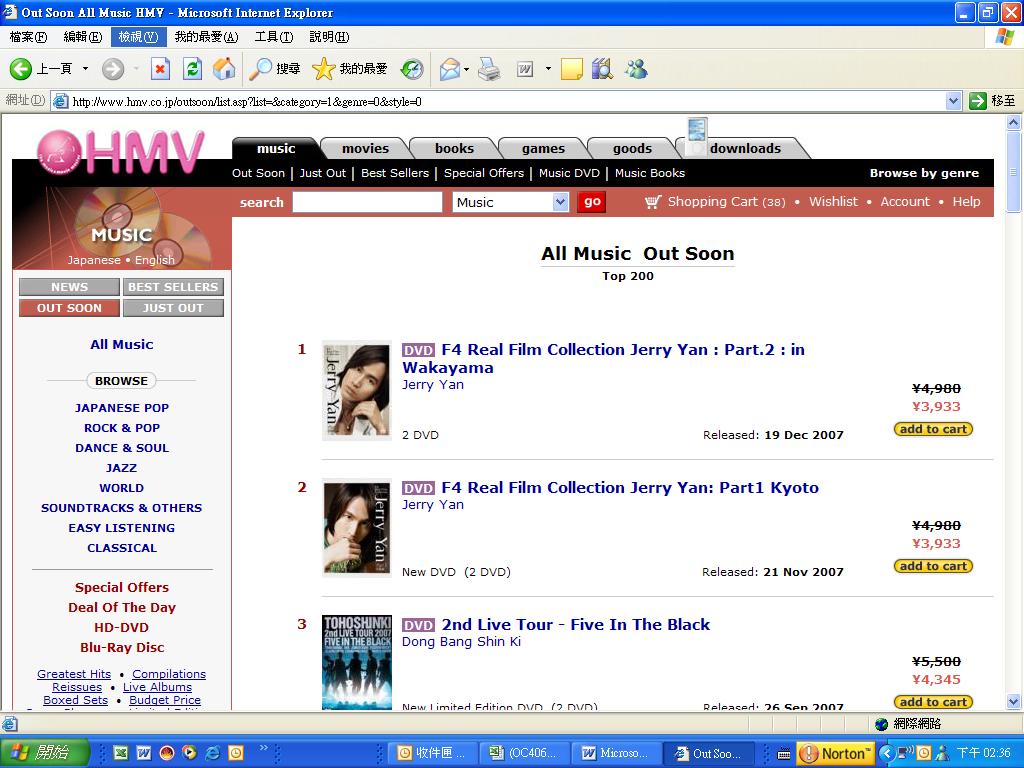Open the Wishlist link
This screenshot has width=1024, height=768.
coord(833,202)
